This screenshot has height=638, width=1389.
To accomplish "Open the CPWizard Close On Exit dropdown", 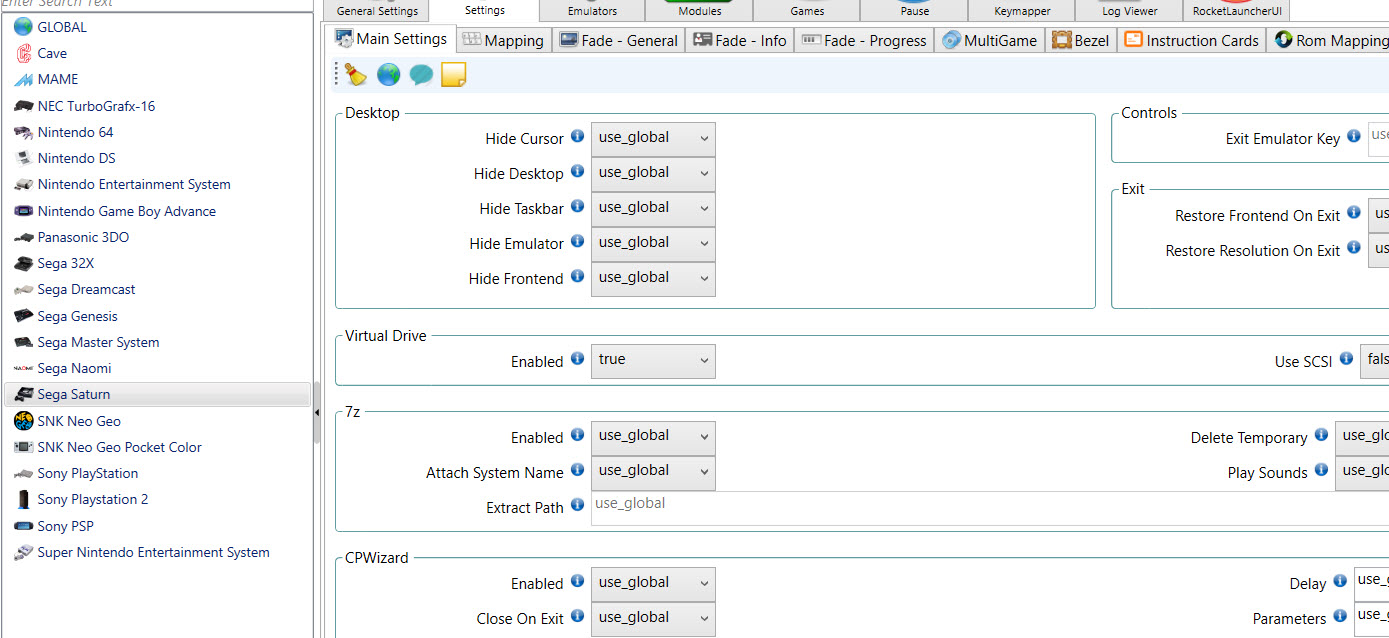I will click(x=653, y=618).
